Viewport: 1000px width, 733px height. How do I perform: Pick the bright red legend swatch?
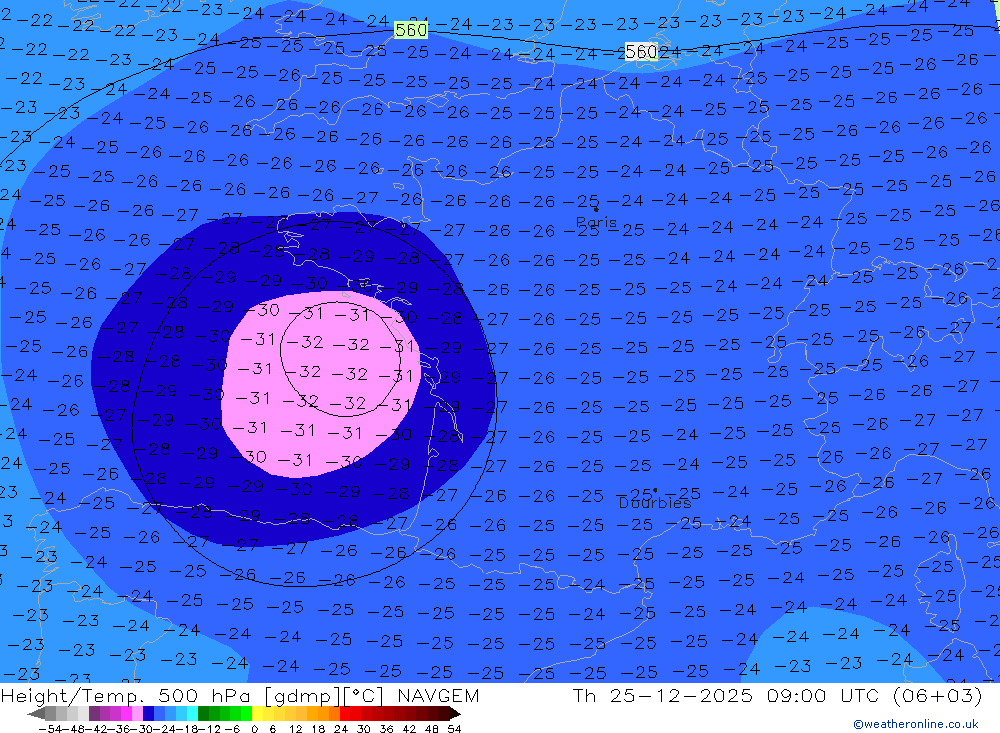[x=345, y=714]
